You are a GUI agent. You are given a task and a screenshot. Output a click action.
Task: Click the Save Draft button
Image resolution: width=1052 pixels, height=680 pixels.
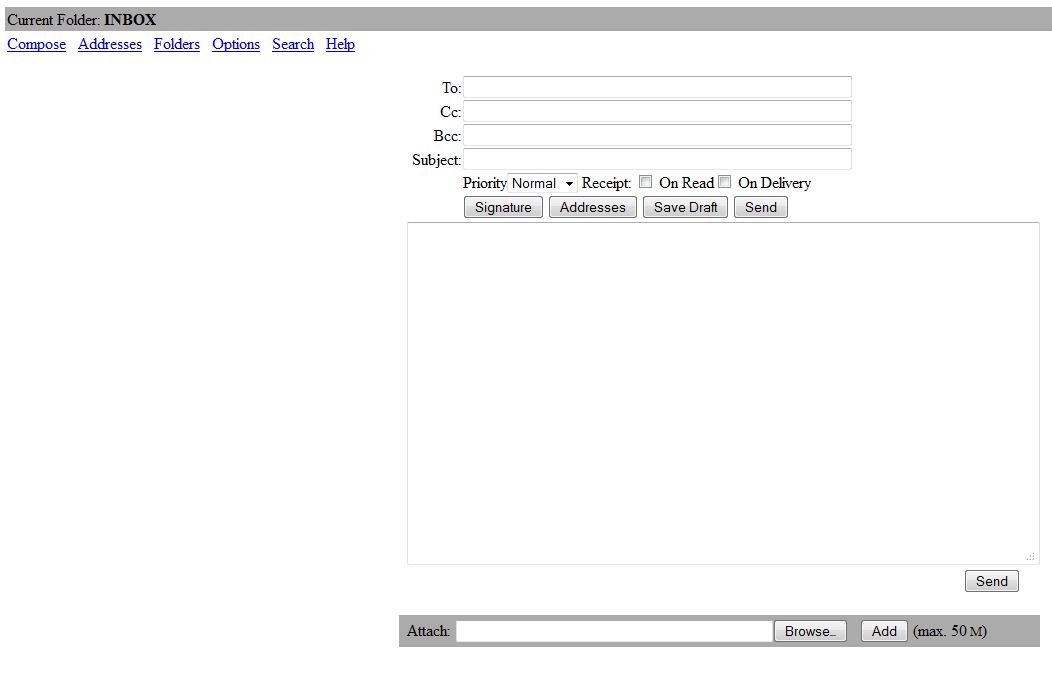(x=686, y=207)
